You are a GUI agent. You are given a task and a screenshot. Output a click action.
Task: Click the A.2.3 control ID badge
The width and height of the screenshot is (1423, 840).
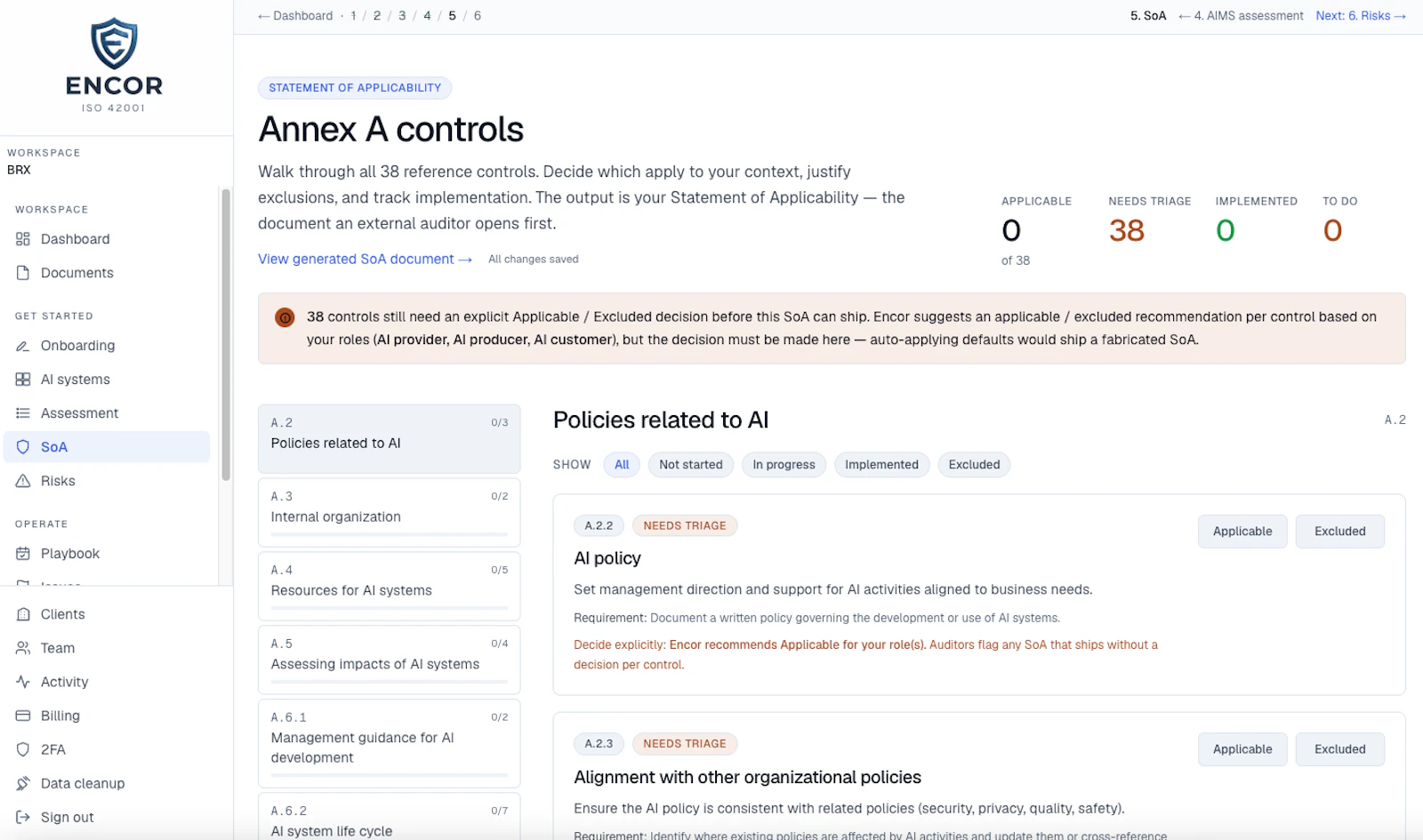(x=599, y=743)
